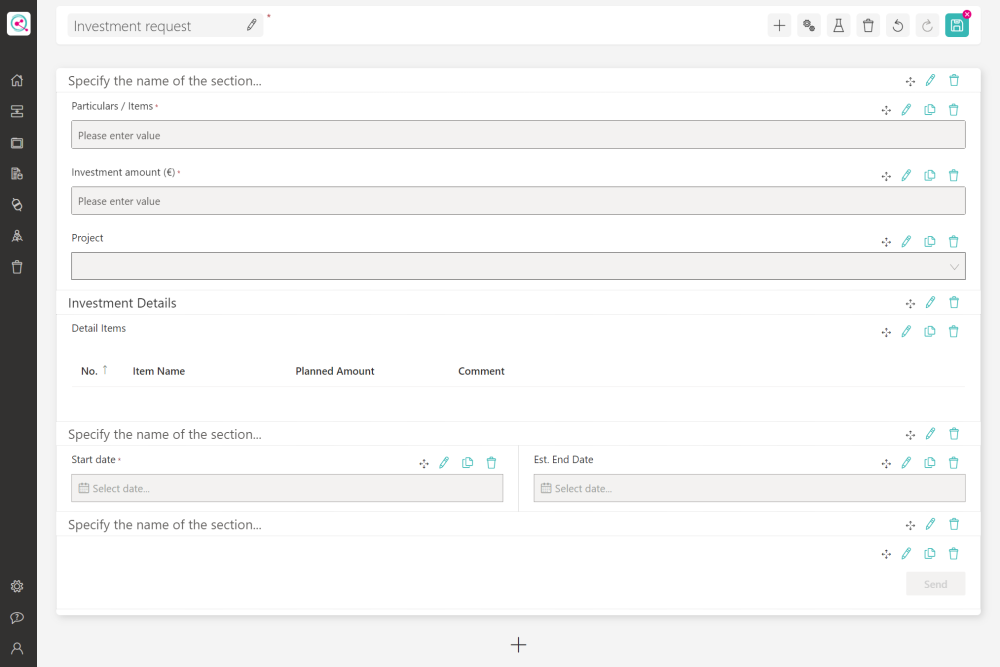Delete the Investment amount field
Image resolution: width=1000 pixels, height=667 pixels.
(x=953, y=175)
